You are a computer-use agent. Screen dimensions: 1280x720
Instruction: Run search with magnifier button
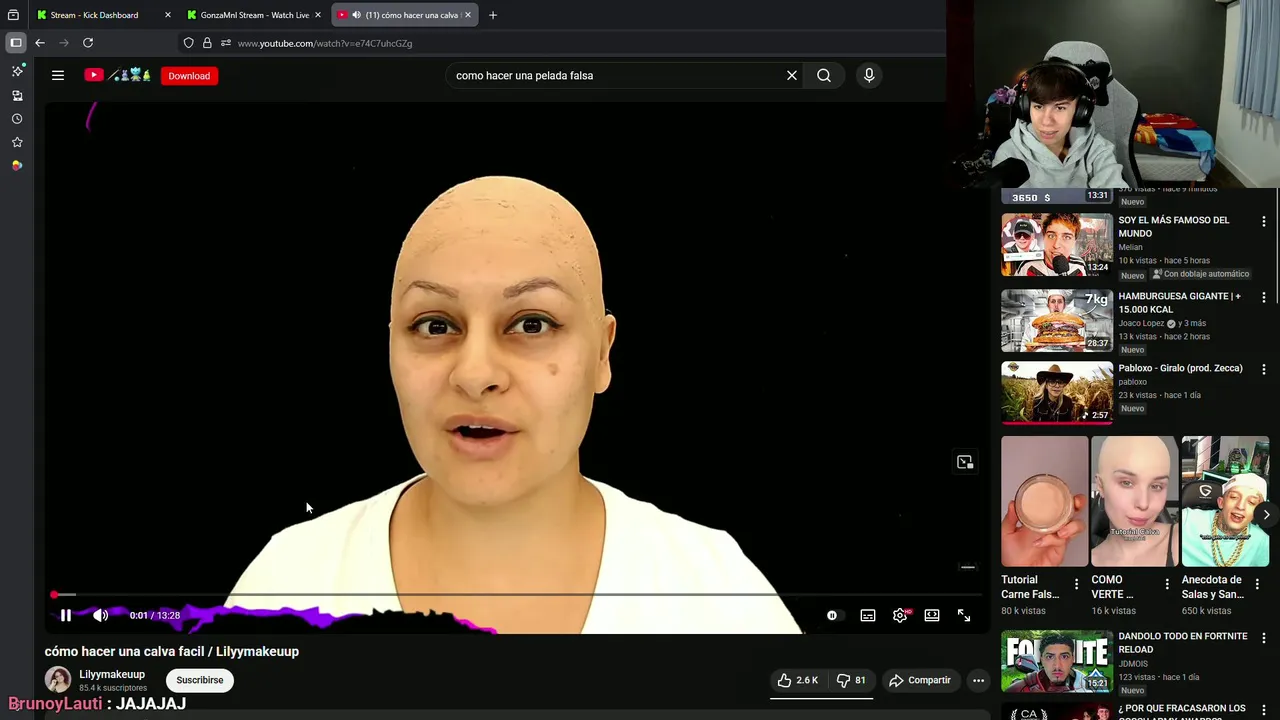coord(824,75)
